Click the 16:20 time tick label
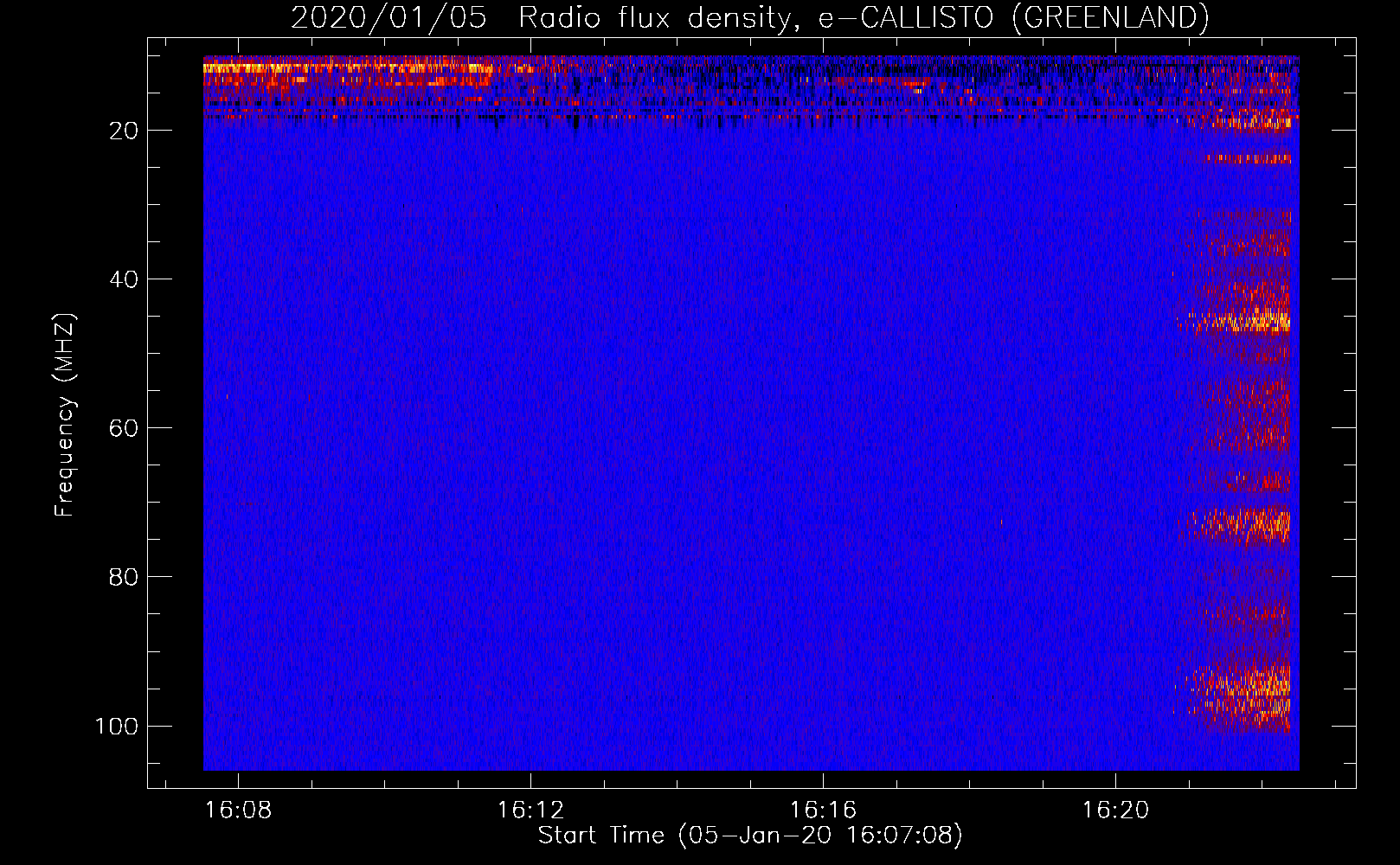This screenshot has width=1400, height=865. [1116, 810]
